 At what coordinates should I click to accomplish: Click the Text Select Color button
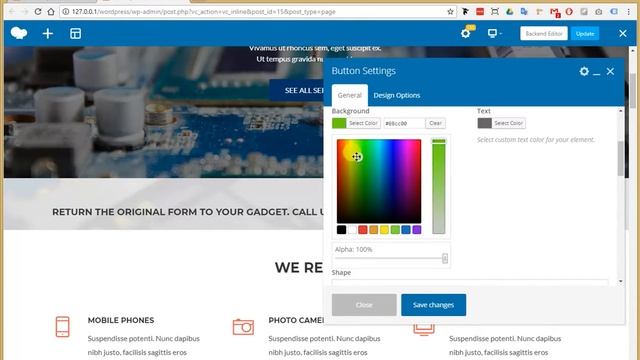pos(508,123)
